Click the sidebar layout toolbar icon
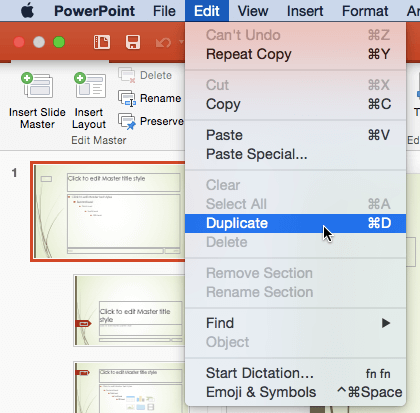420x413 pixels. 102,42
